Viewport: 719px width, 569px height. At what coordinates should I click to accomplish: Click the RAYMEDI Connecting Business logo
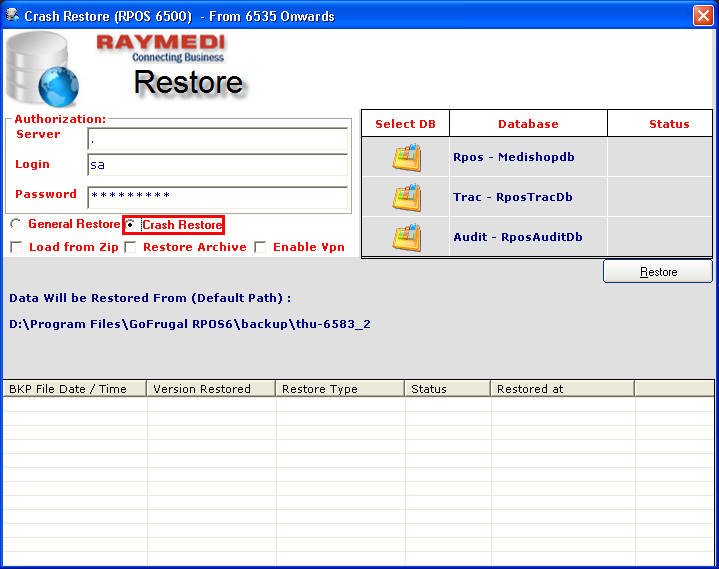click(x=160, y=48)
